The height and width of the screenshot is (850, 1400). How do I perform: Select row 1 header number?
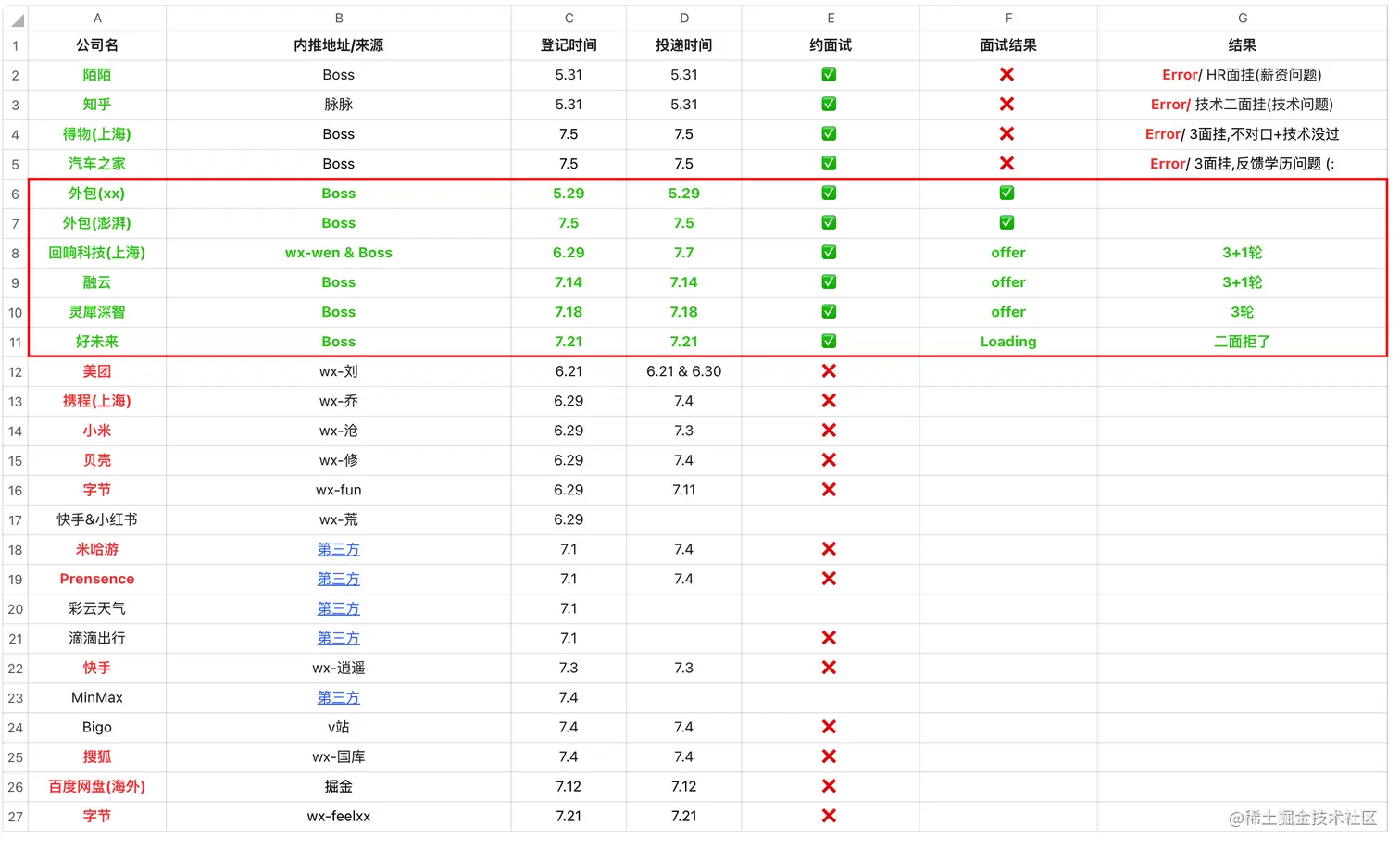(x=15, y=45)
